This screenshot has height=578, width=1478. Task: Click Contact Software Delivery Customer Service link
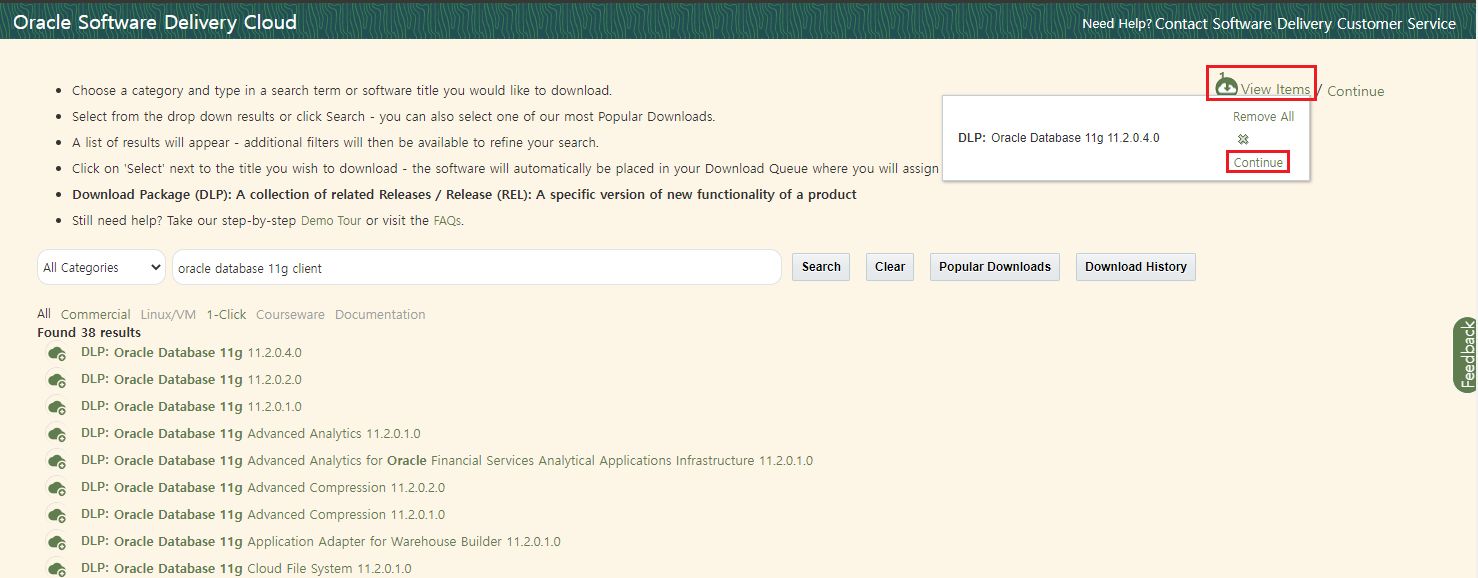pyautogui.click(x=1305, y=24)
